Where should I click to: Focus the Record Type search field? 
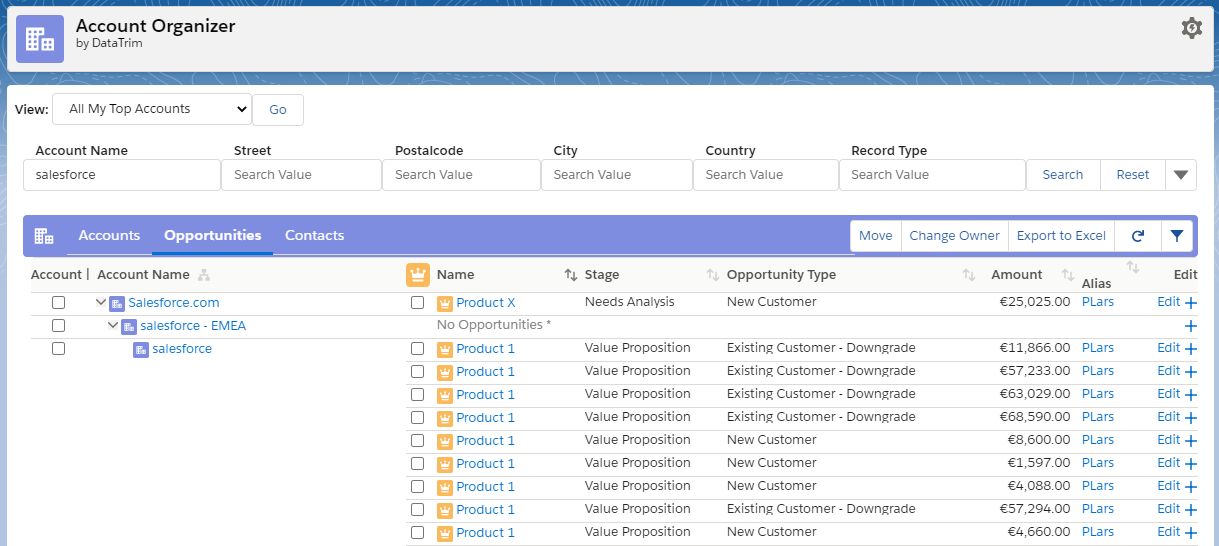coord(932,174)
